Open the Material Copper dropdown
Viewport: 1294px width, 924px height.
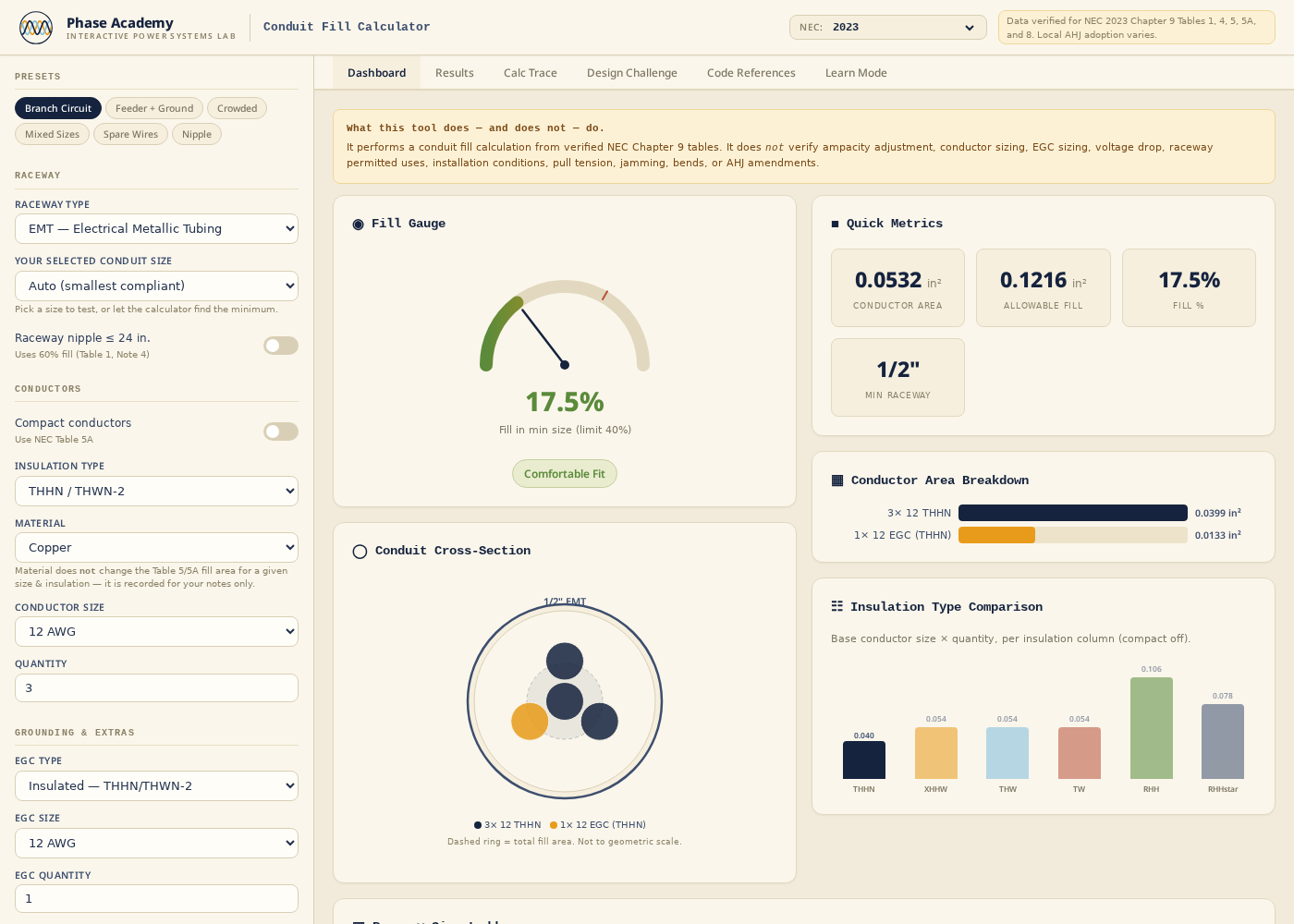(156, 548)
